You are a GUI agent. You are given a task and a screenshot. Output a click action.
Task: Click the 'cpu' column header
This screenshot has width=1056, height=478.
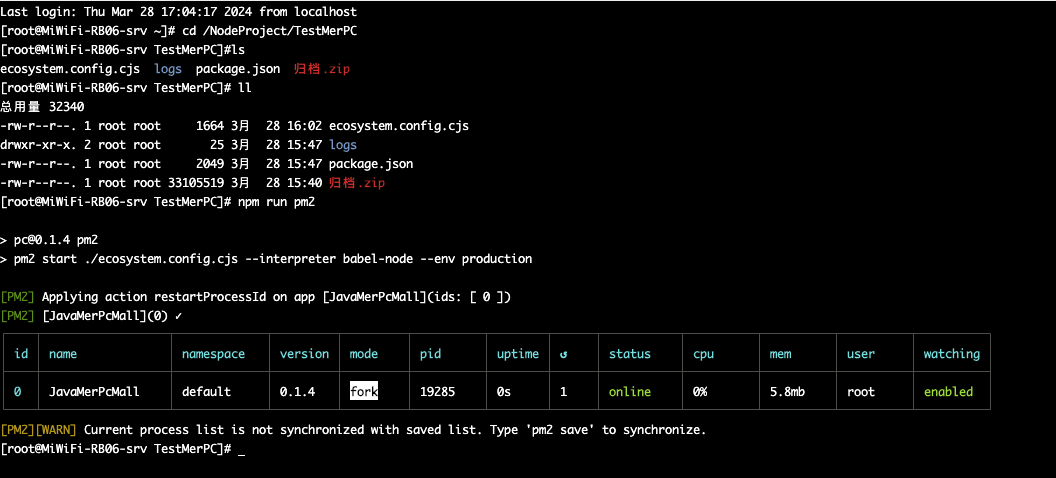click(x=703, y=353)
